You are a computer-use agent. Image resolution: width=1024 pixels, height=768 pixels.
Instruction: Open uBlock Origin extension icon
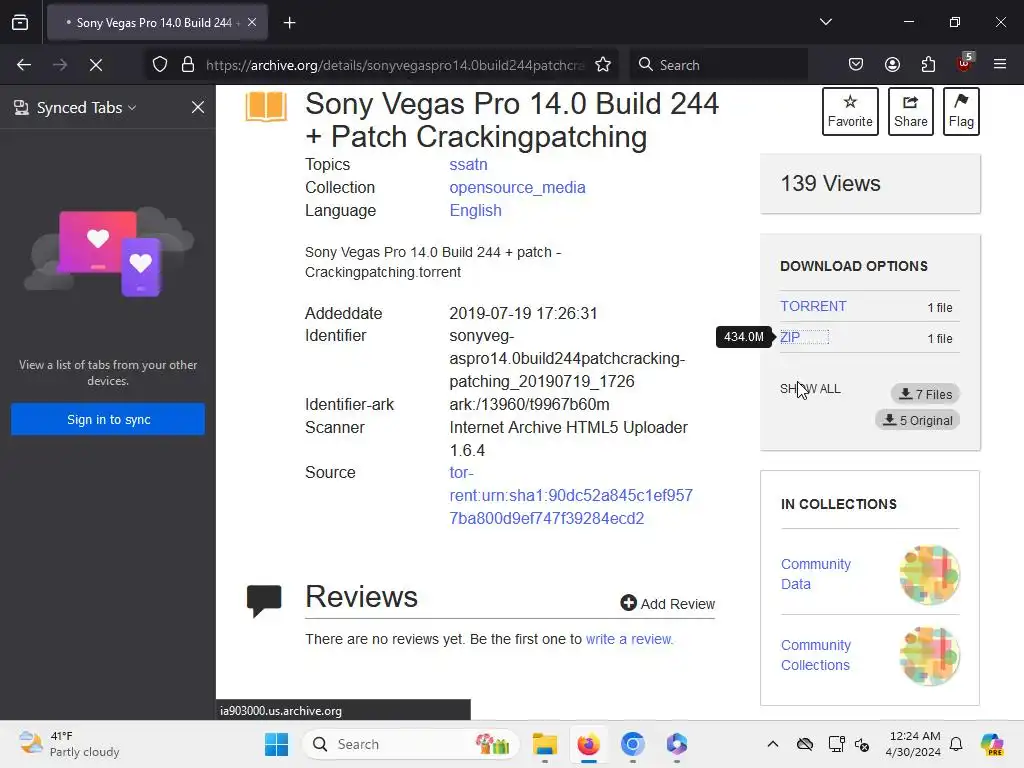[965, 63]
